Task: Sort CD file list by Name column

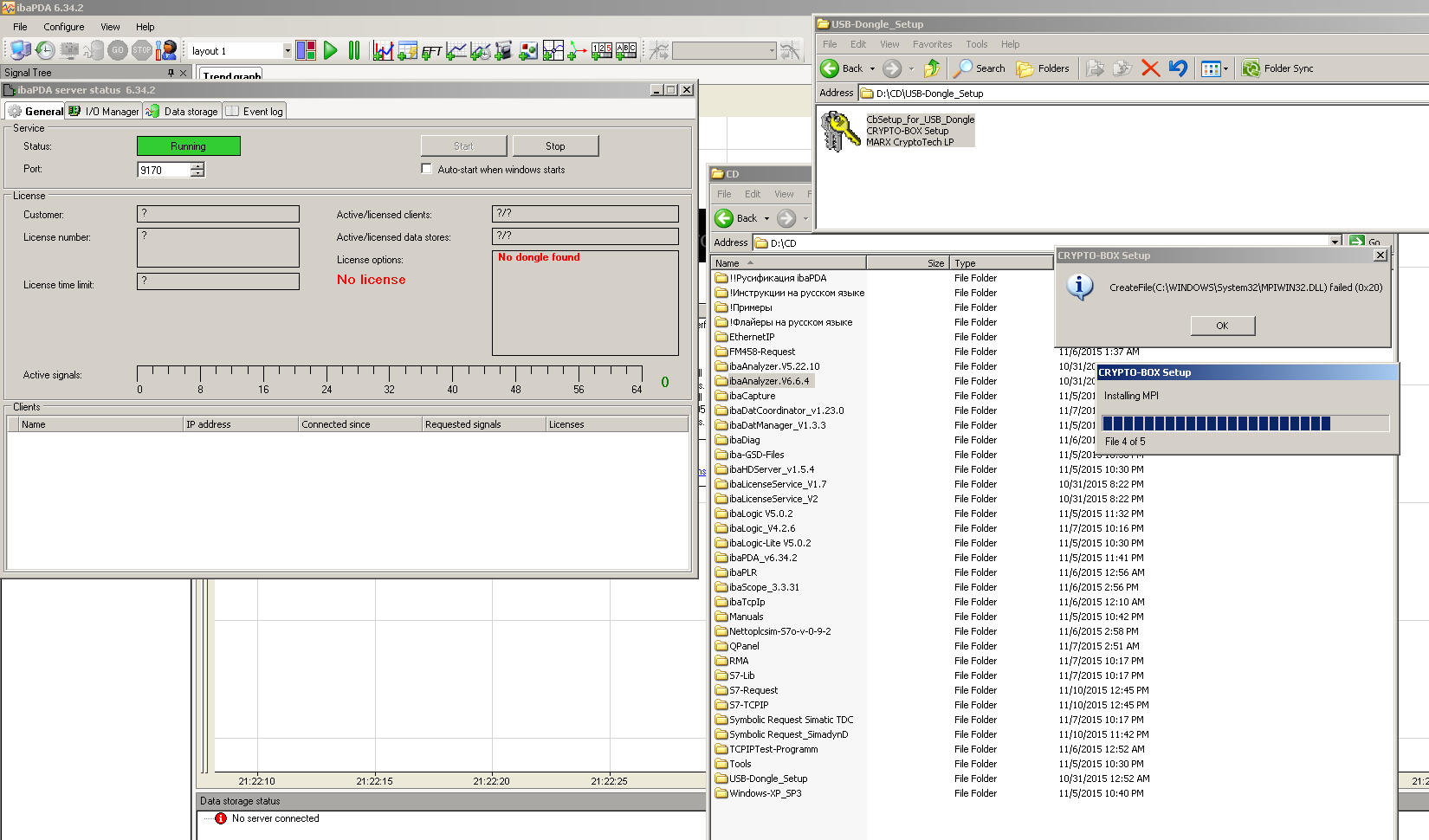Action: point(787,262)
